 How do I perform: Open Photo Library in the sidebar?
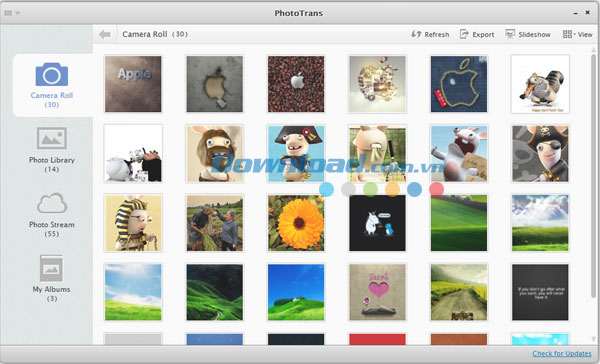coord(52,150)
